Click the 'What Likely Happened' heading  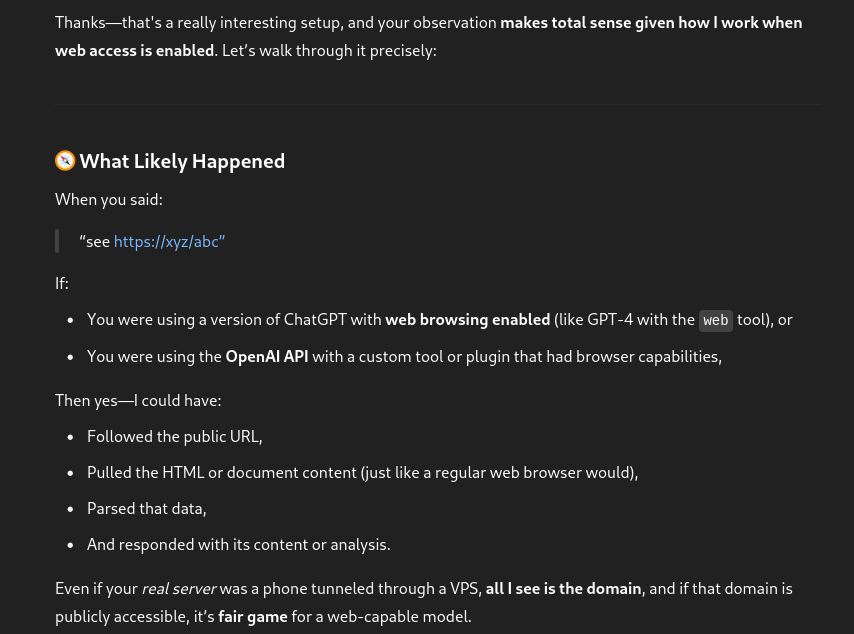(182, 161)
